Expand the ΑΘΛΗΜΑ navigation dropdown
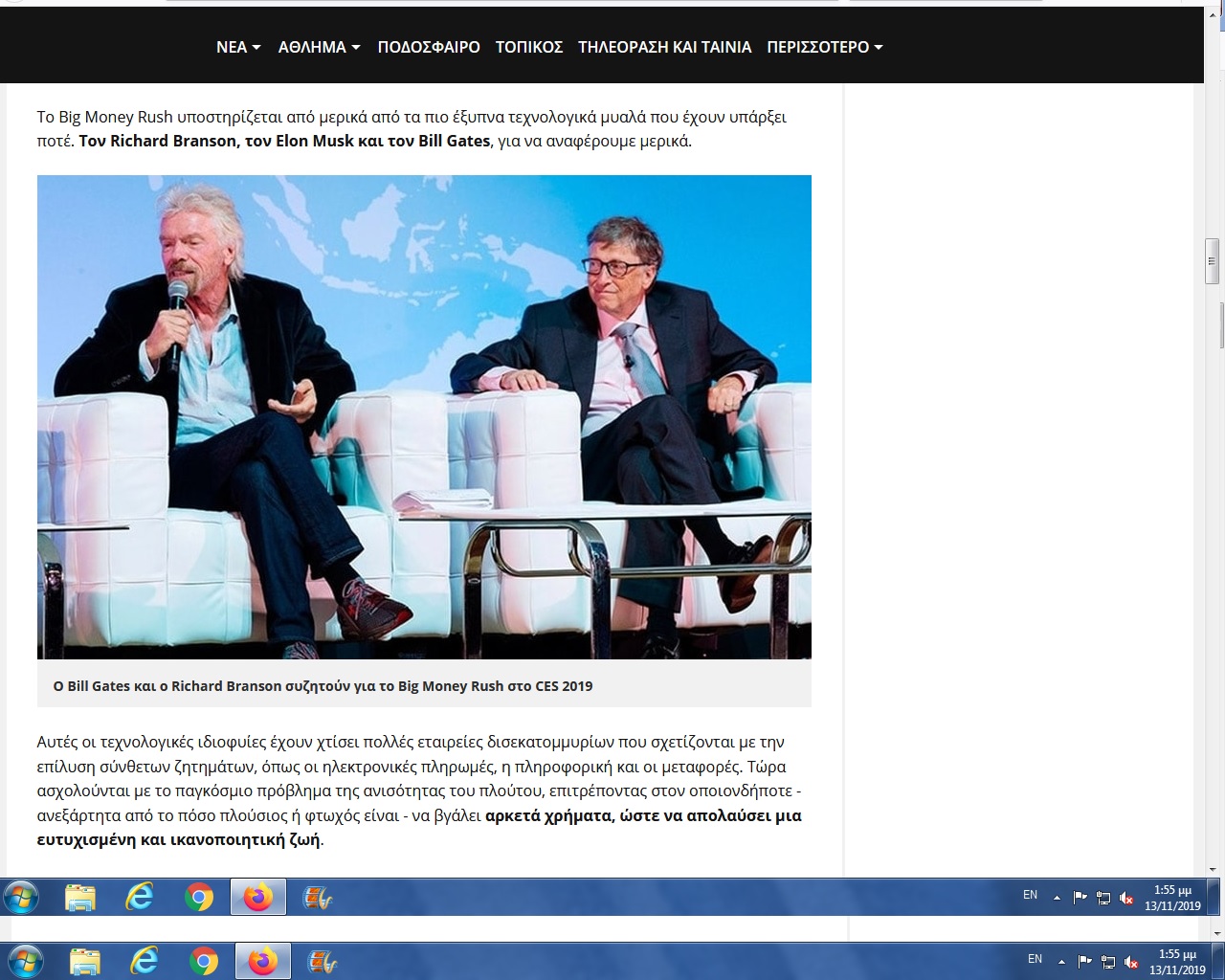The width and height of the screenshot is (1225, 980). click(319, 47)
